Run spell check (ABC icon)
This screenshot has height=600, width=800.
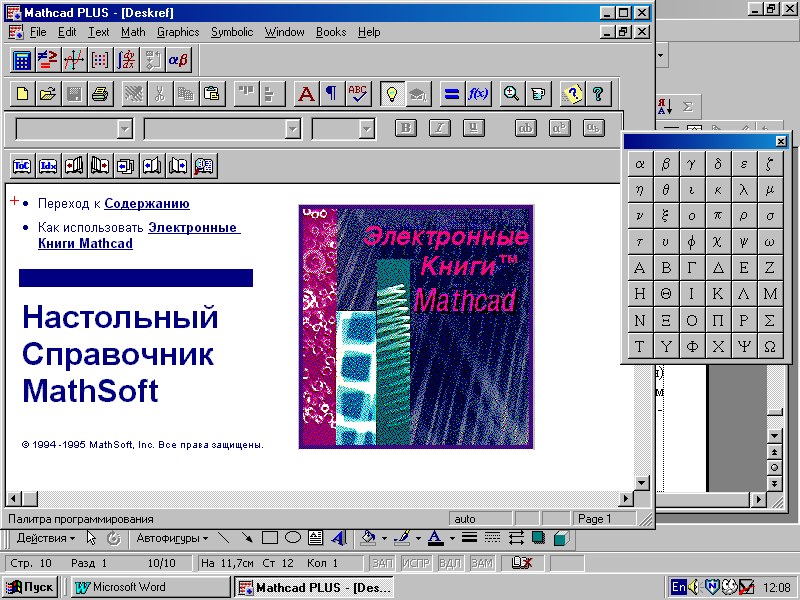pyautogui.click(x=358, y=94)
